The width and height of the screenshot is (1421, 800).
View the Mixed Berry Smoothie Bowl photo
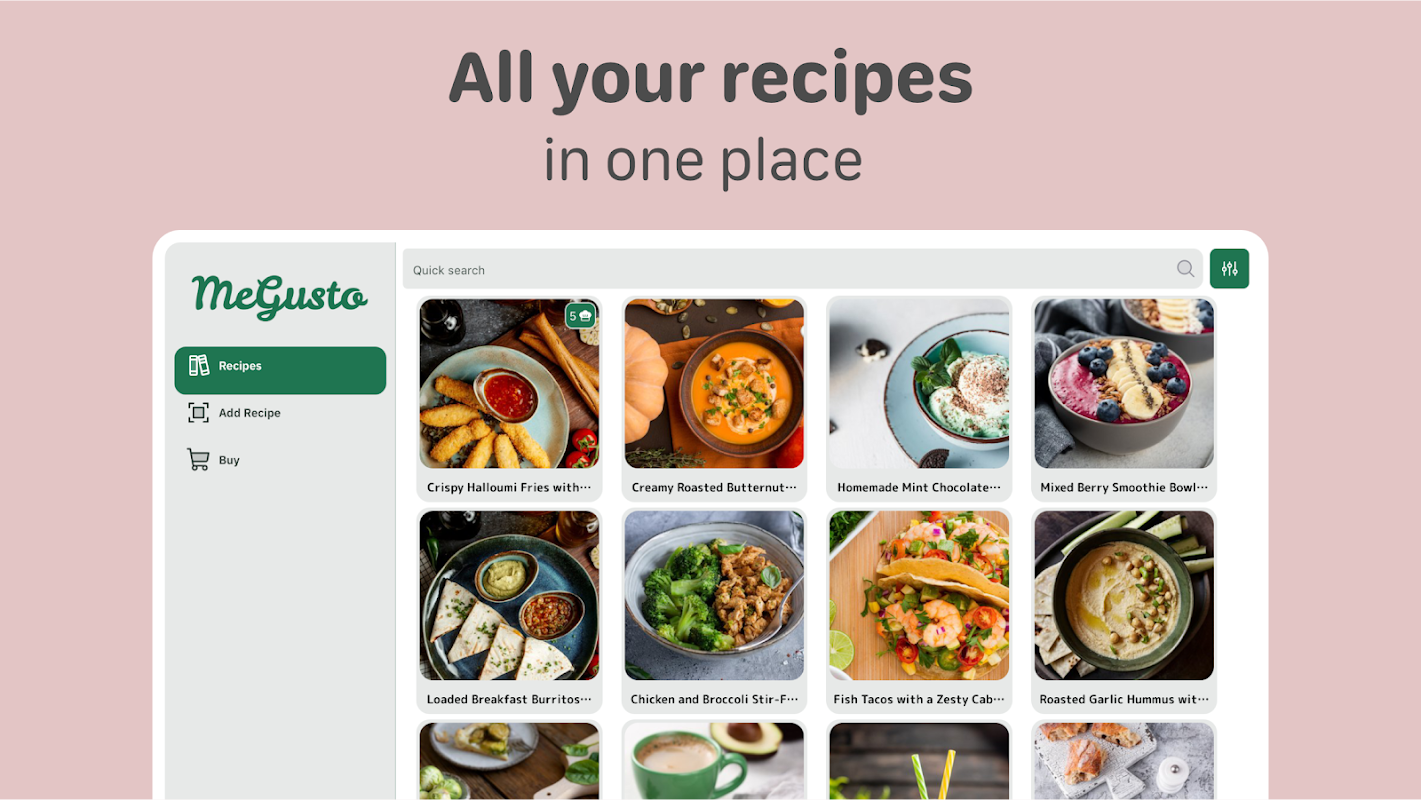coord(1124,384)
